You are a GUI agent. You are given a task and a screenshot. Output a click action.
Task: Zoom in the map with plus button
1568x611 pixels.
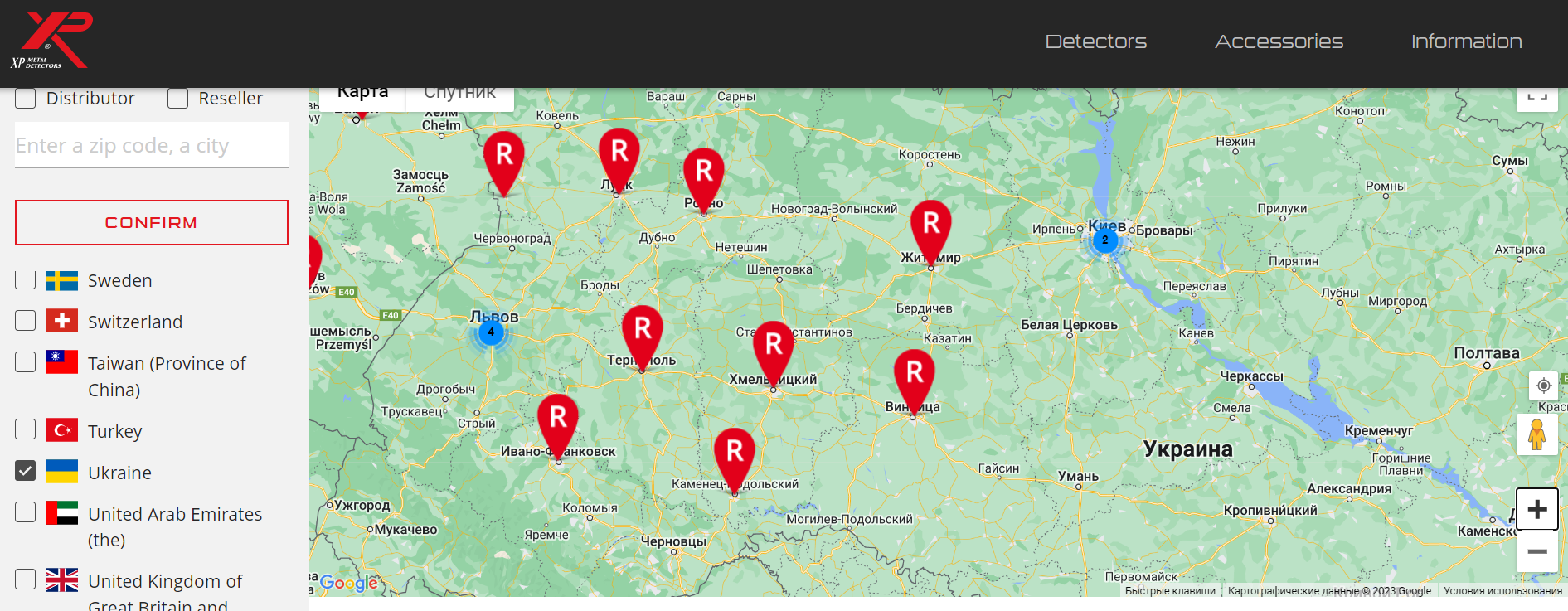(x=1536, y=509)
